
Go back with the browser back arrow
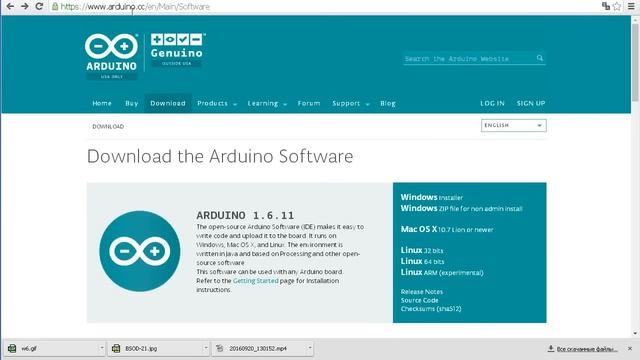[10, 7]
